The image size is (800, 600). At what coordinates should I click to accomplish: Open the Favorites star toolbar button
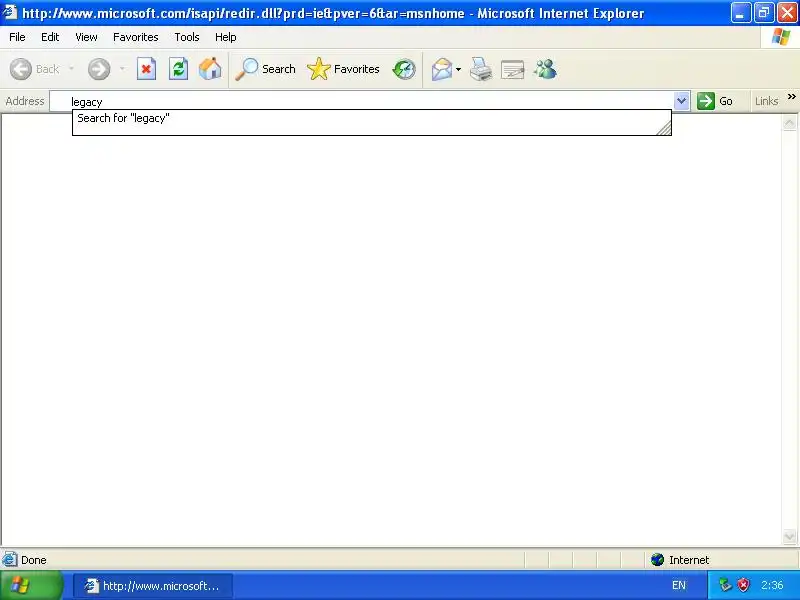(x=343, y=69)
